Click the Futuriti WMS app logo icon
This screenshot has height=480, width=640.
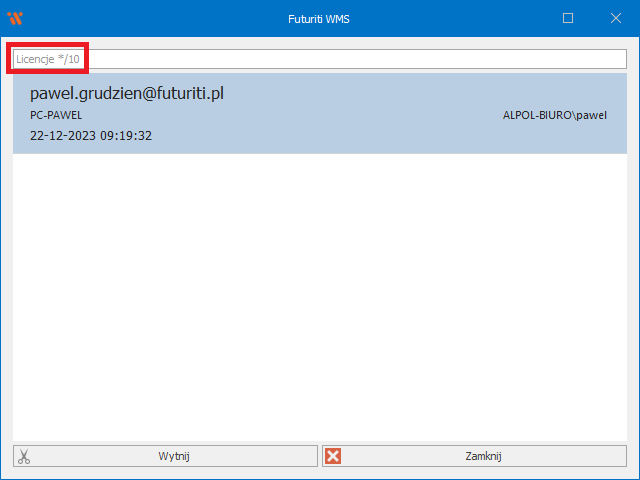pyautogui.click(x=15, y=18)
